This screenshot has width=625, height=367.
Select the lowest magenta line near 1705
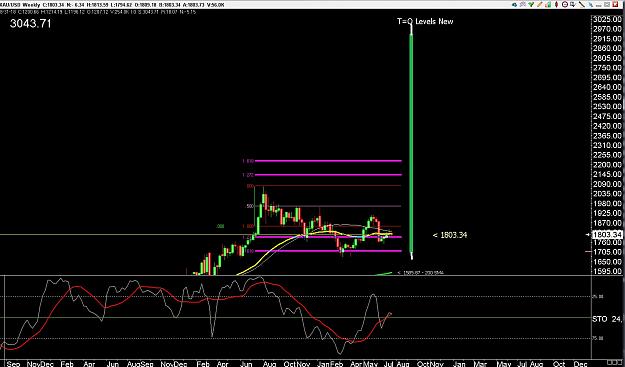tap(328, 251)
